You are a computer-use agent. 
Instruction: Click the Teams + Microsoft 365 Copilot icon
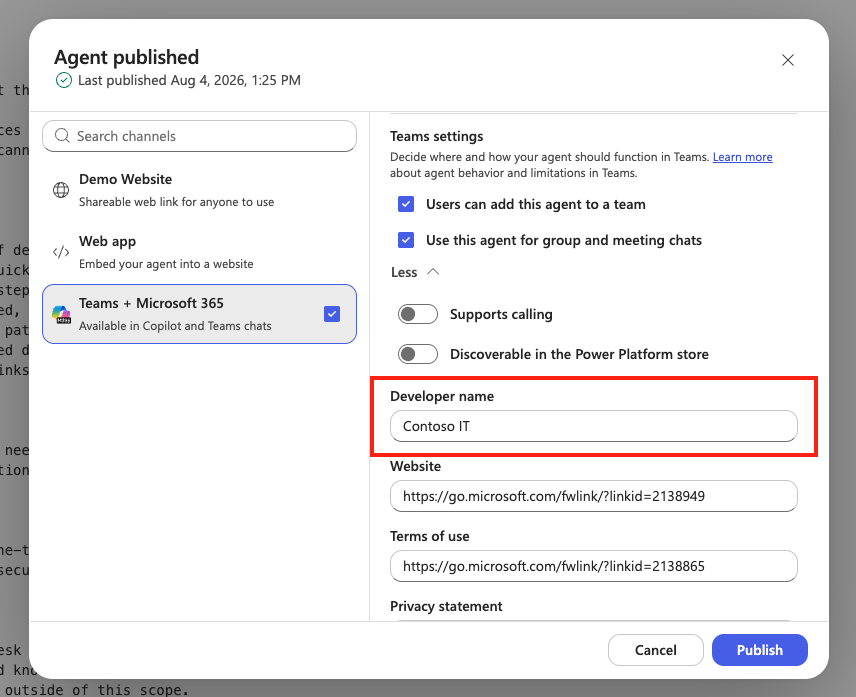click(x=61, y=314)
